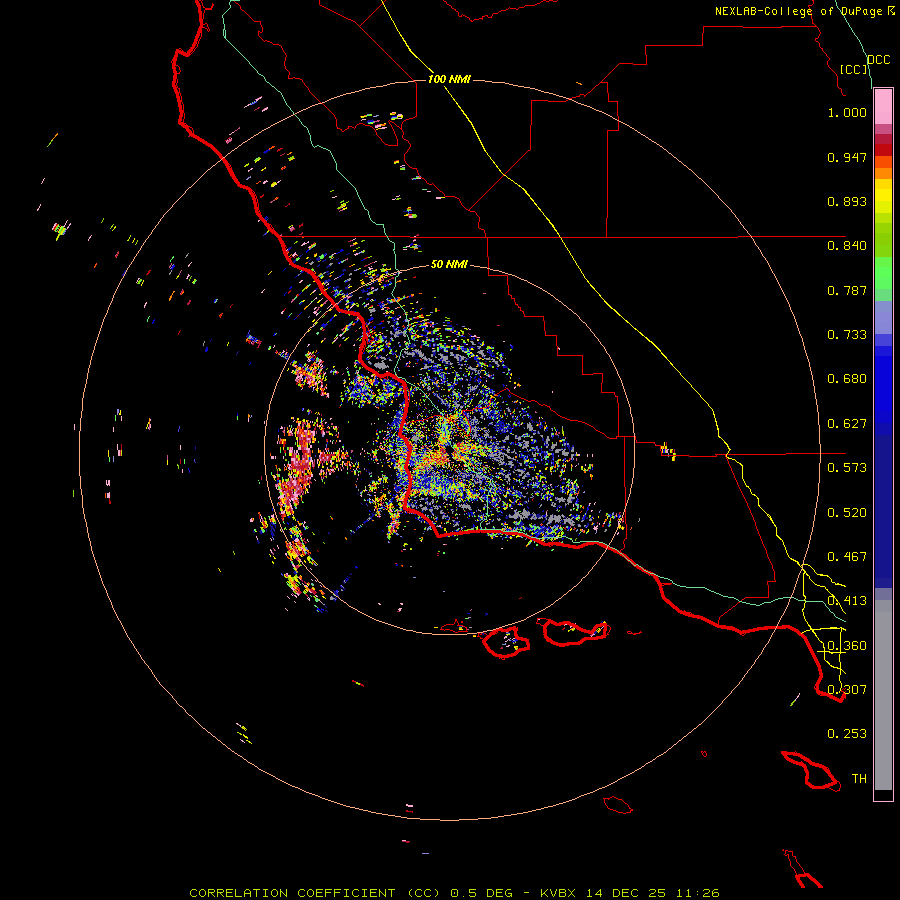Viewport: 900px width, 900px height.
Task: Click the 0.413 scale value
Action: (847, 601)
